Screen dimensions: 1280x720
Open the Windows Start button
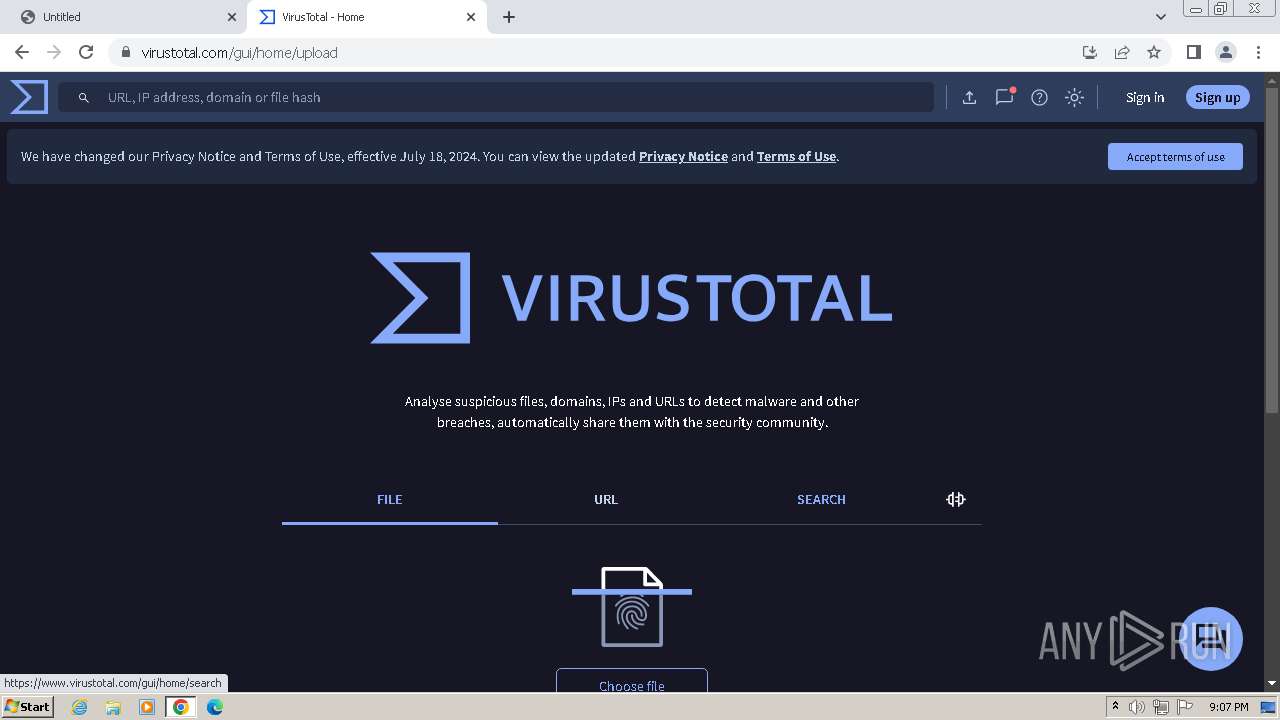[27, 706]
